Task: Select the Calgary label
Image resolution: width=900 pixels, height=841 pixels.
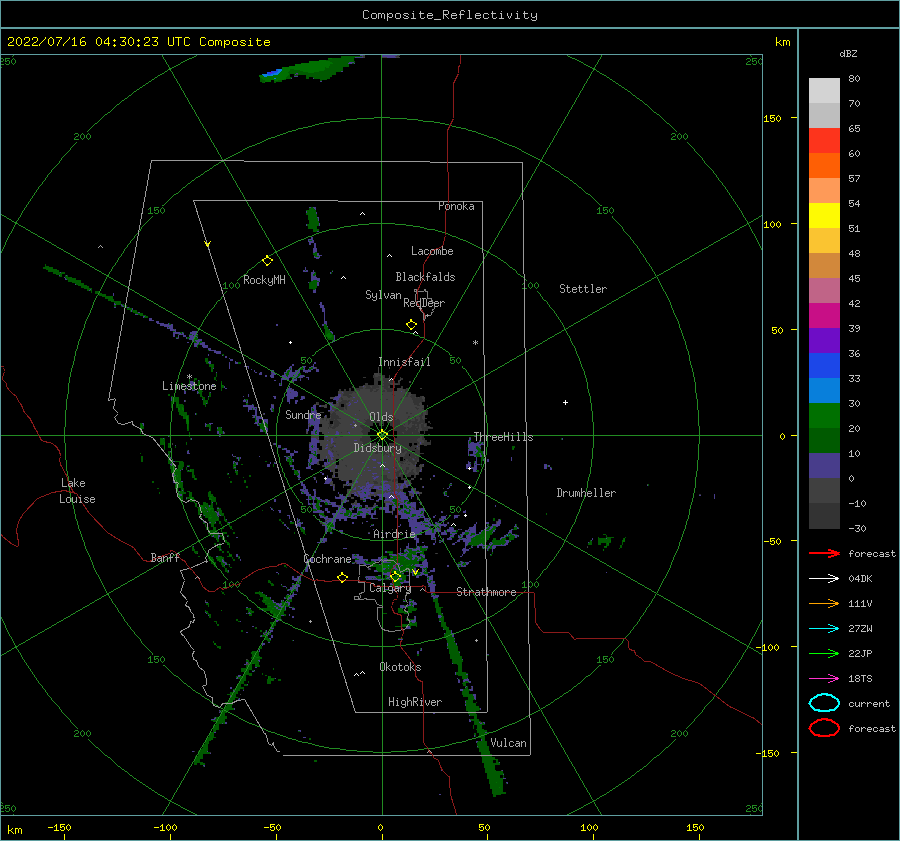Action: click(390, 588)
